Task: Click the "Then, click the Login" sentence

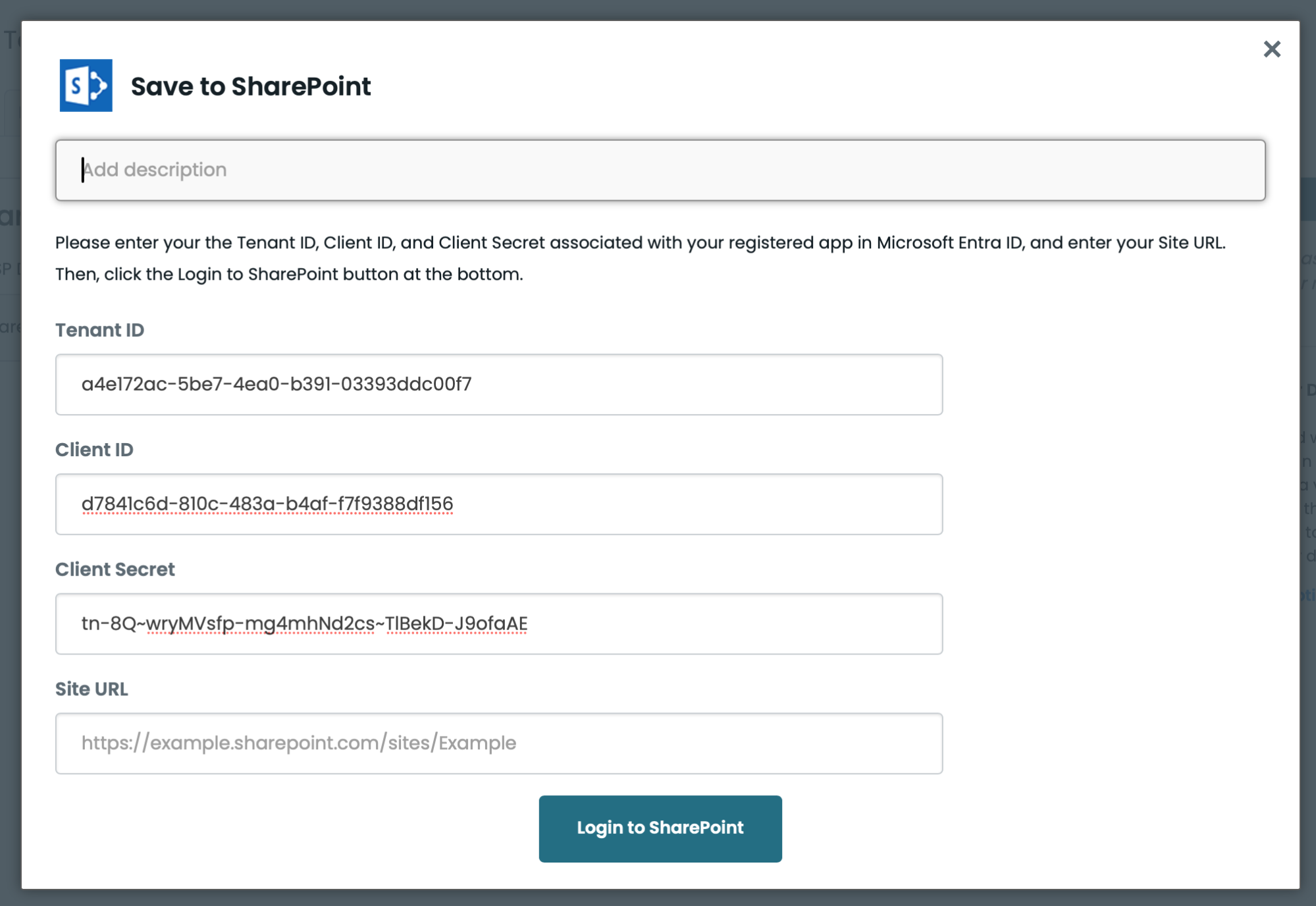Action: click(289, 275)
